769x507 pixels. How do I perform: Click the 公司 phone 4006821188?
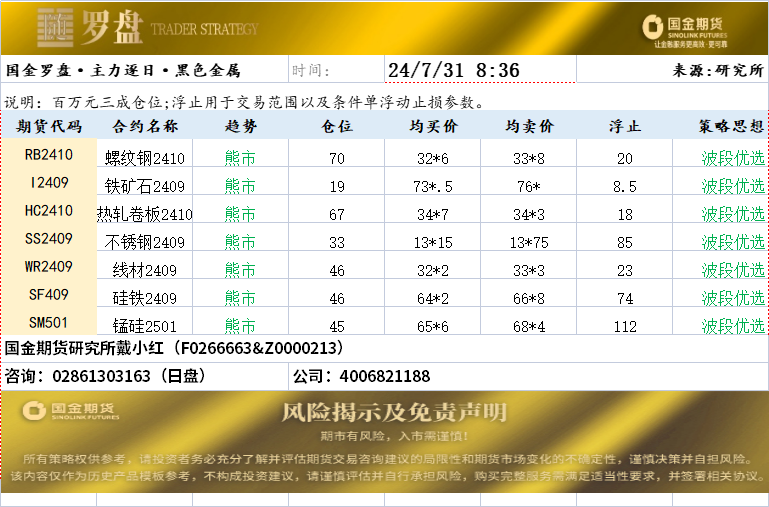point(361,376)
